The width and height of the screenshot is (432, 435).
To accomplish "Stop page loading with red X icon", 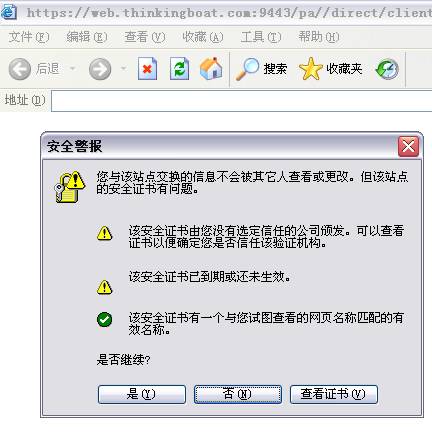I will [147, 69].
